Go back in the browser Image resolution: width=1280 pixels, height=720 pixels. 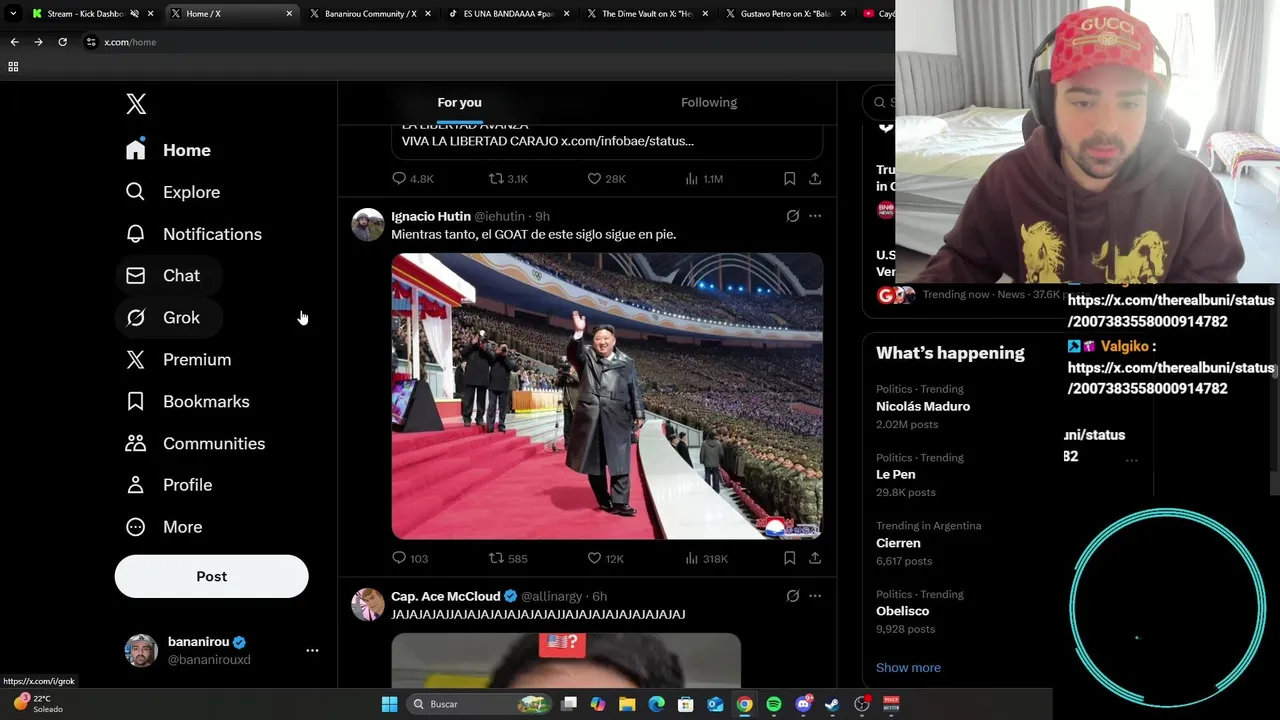tap(14, 42)
